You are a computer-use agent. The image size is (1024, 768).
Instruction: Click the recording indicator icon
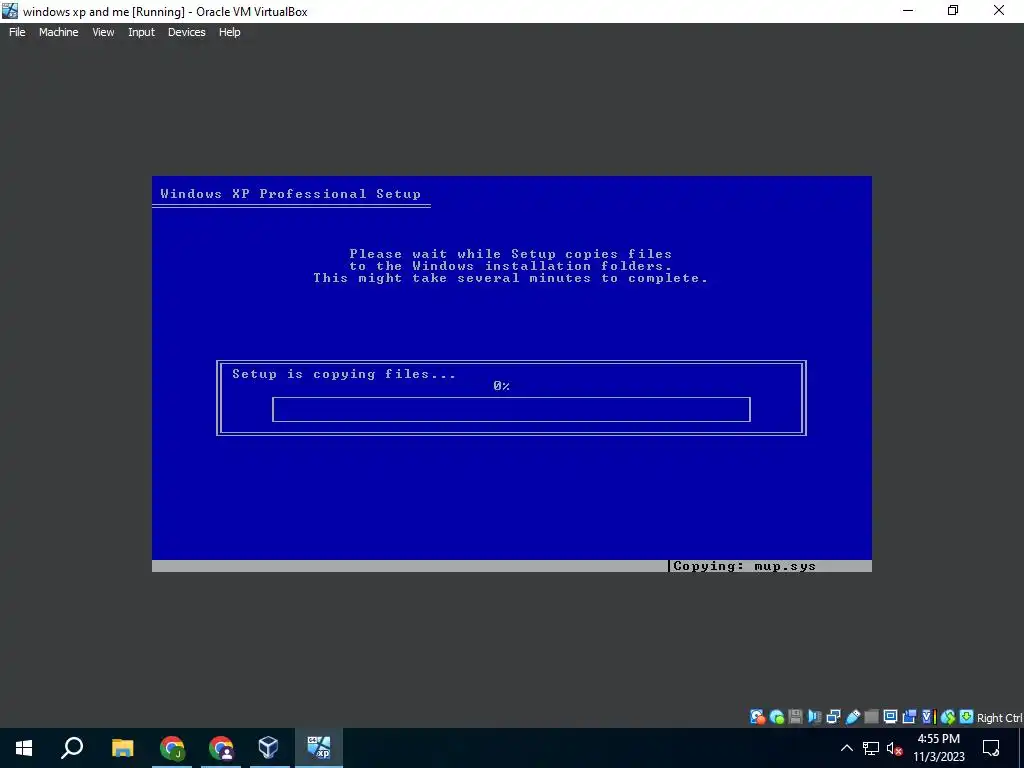(x=910, y=717)
